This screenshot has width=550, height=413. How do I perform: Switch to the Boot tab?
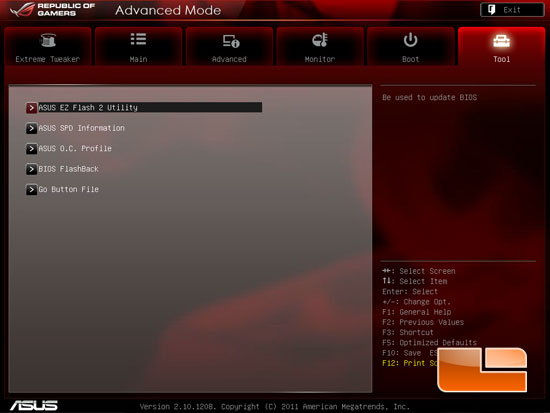click(410, 46)
